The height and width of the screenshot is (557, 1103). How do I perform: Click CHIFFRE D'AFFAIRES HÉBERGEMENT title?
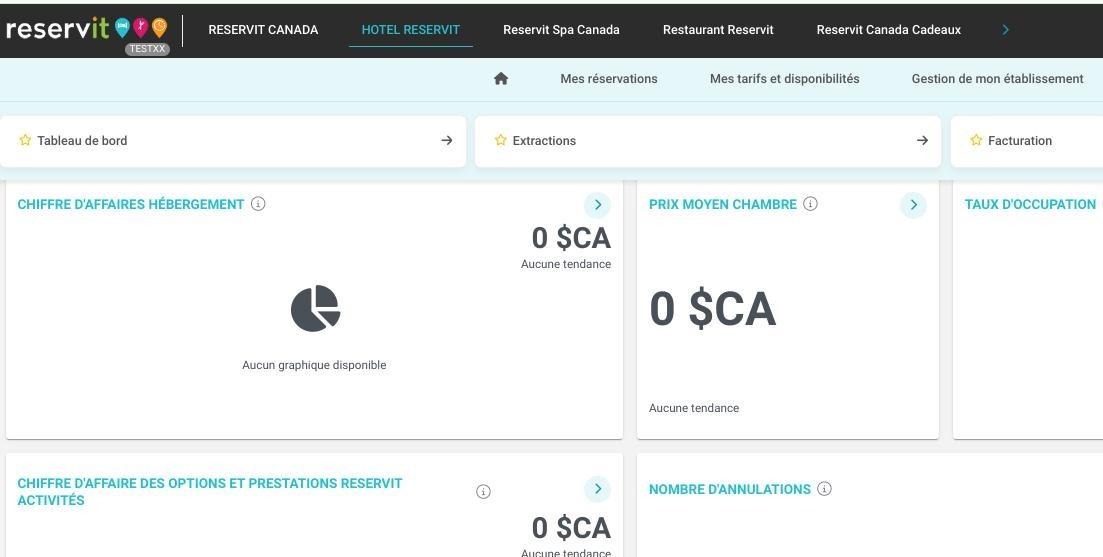tap(131, 204)
